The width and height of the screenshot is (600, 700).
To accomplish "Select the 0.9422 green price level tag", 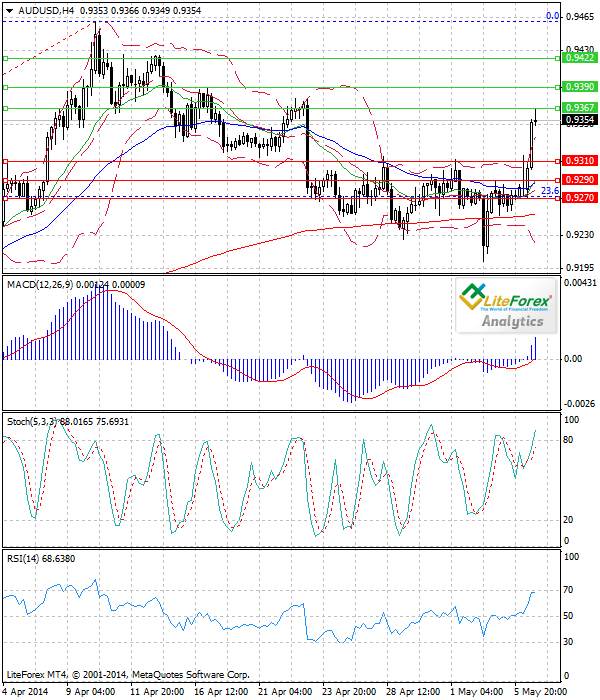I will (x=580, y=59).
